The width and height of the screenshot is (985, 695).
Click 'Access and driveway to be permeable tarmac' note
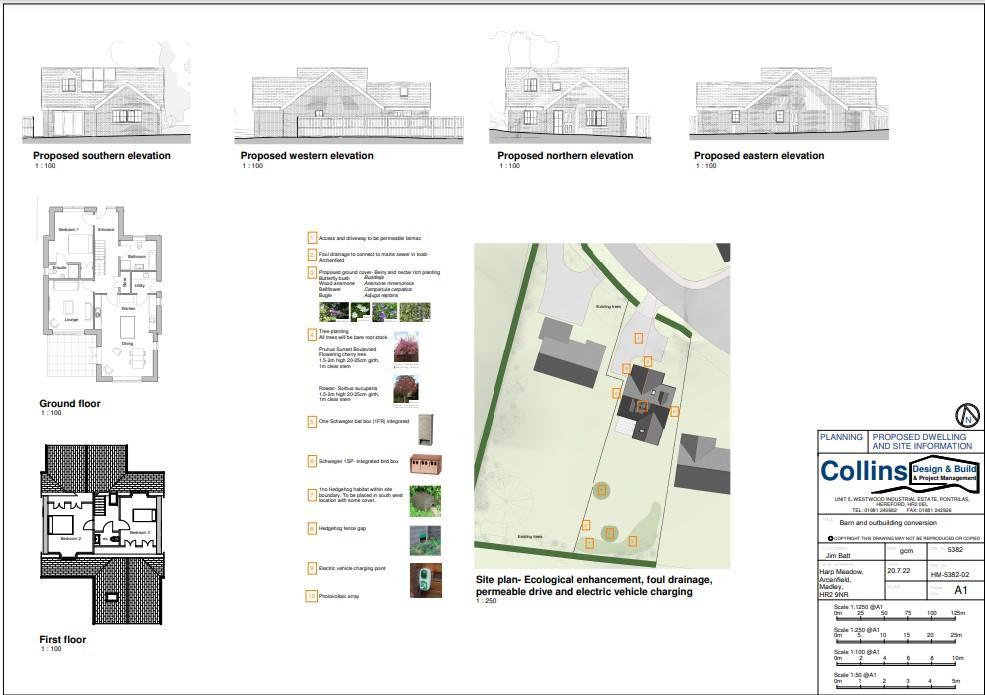pos(370,239)
